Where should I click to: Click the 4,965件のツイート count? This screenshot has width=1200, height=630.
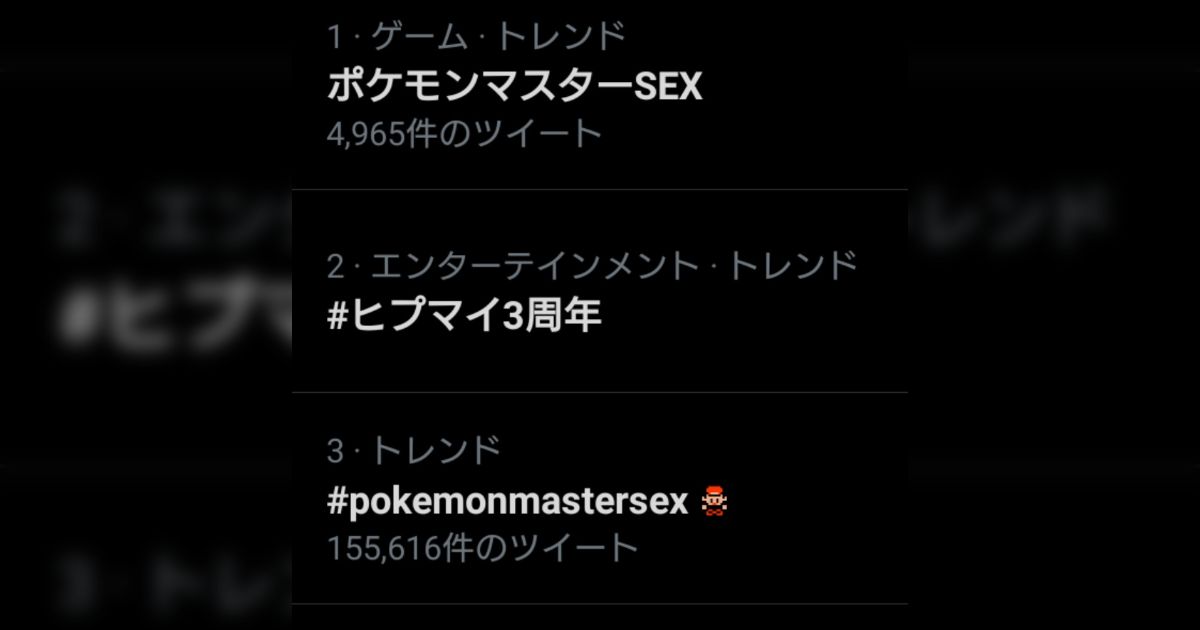[464, 134]
